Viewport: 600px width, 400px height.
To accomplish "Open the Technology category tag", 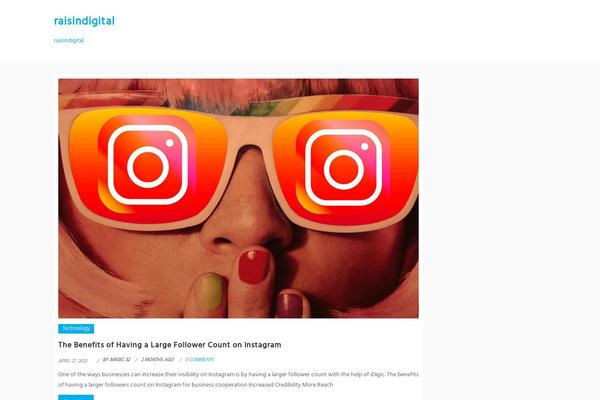I will point(76,328).
